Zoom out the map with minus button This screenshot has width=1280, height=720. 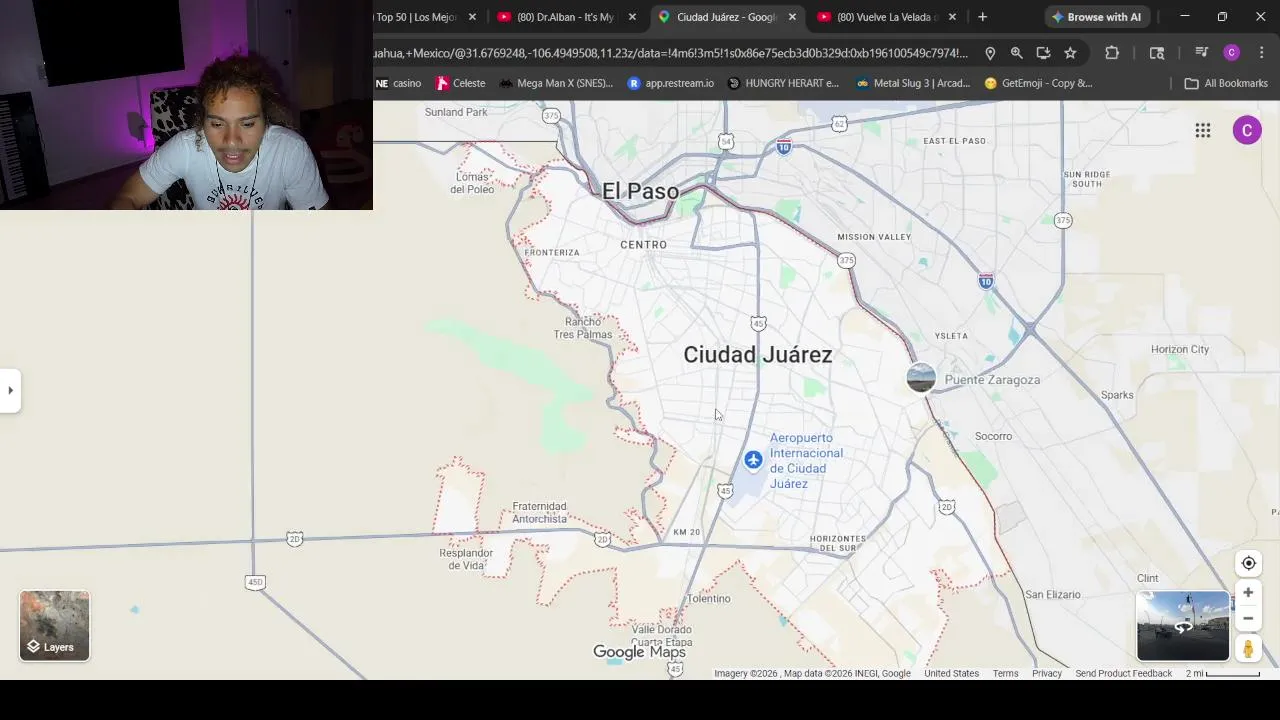point(1248,618)
